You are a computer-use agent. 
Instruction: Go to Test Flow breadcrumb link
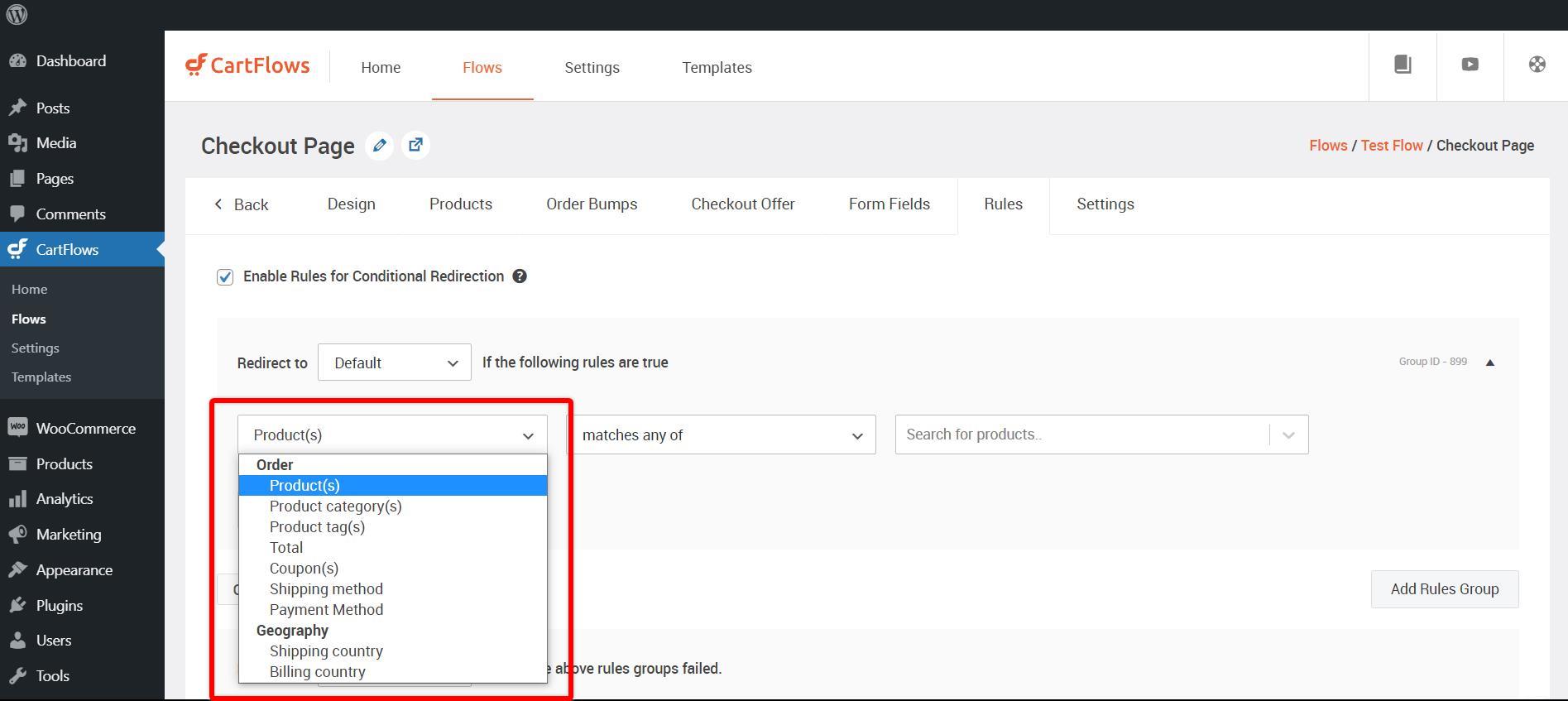coord(1391,146)
